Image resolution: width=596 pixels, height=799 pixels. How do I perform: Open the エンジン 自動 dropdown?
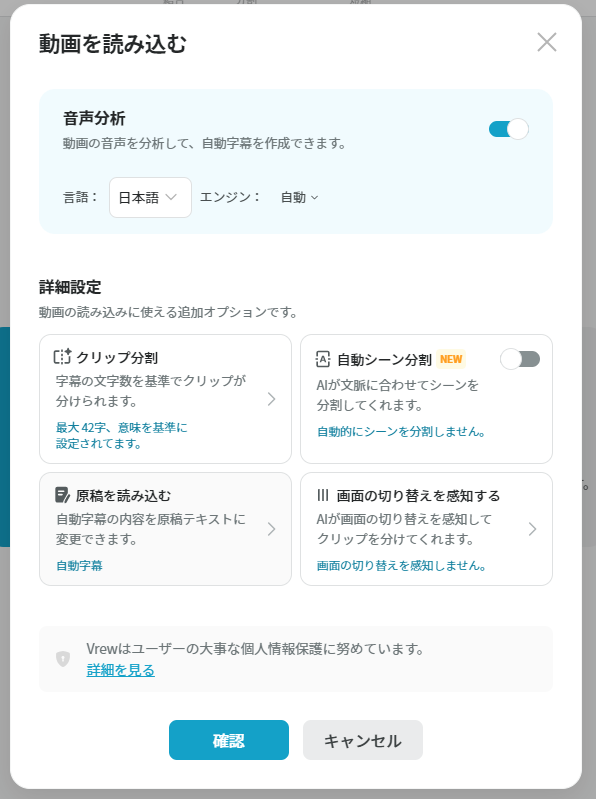[x=300, y=197]
